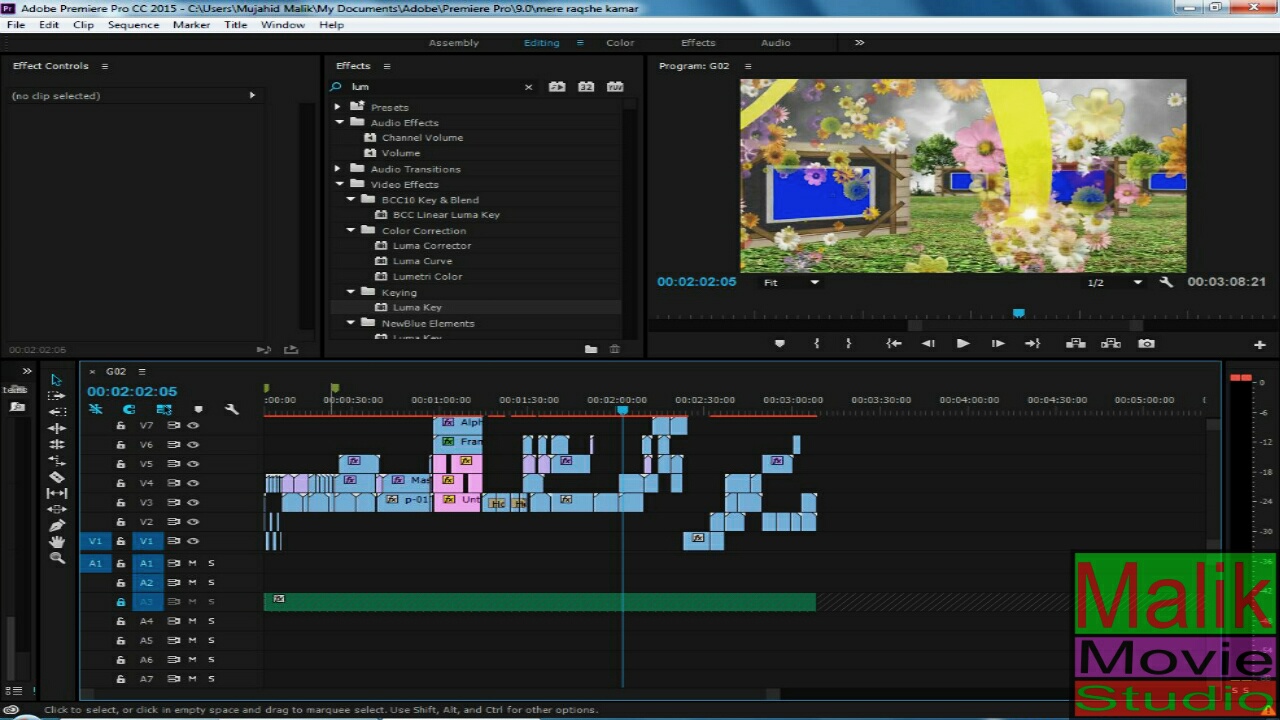Open Program monitor button editor plus

click(x=1259, y=344)
